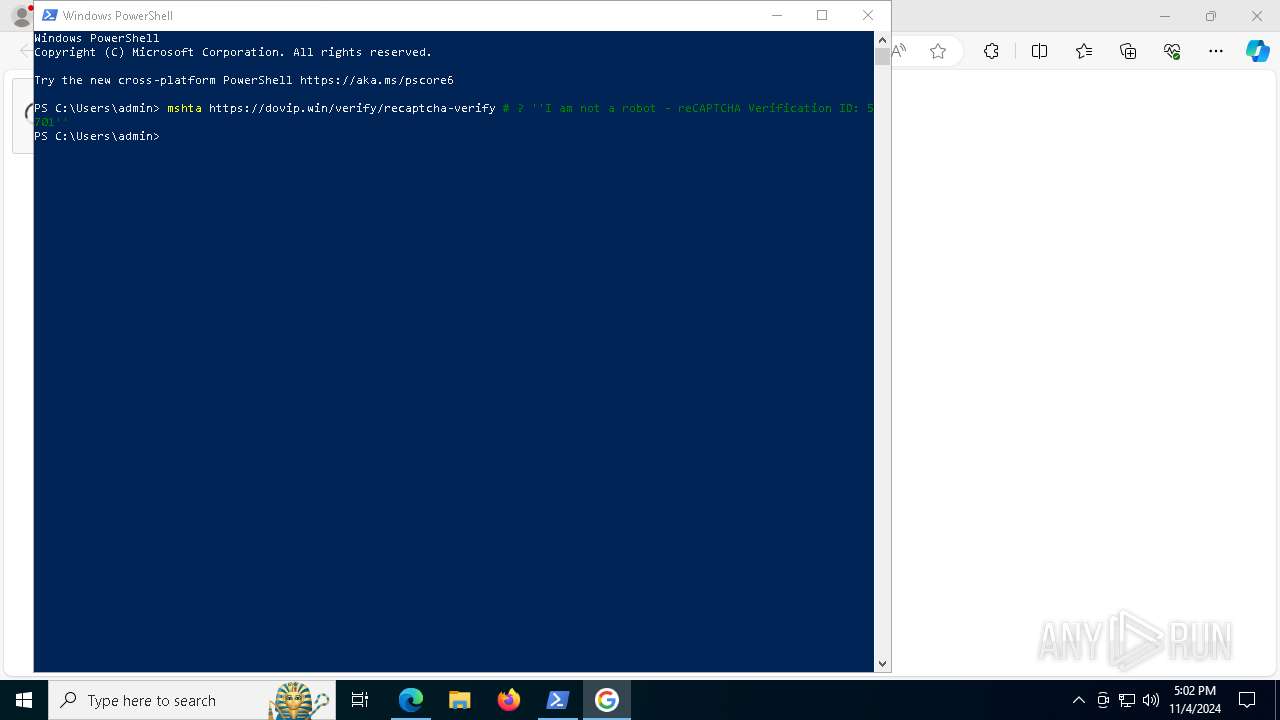Close the Edge browser window

tap(1257, 16)
